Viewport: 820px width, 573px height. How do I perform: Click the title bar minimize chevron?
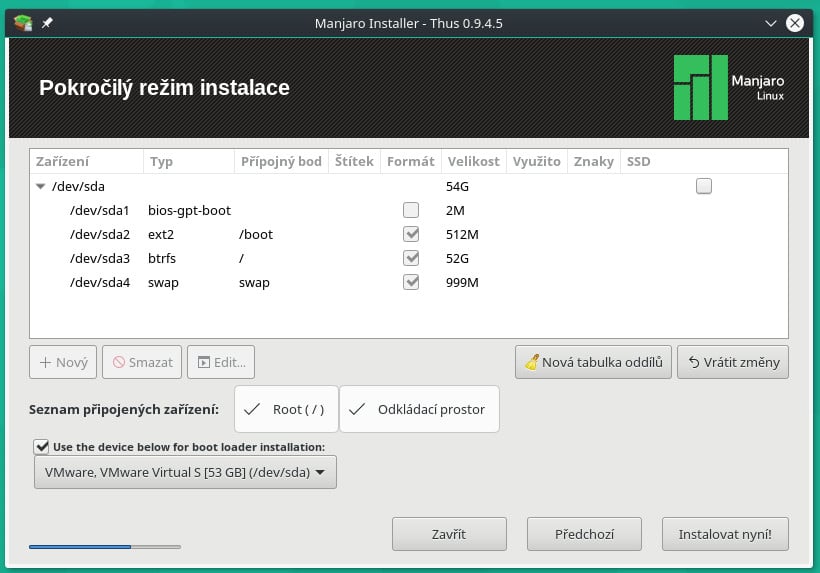coord(770,23)
